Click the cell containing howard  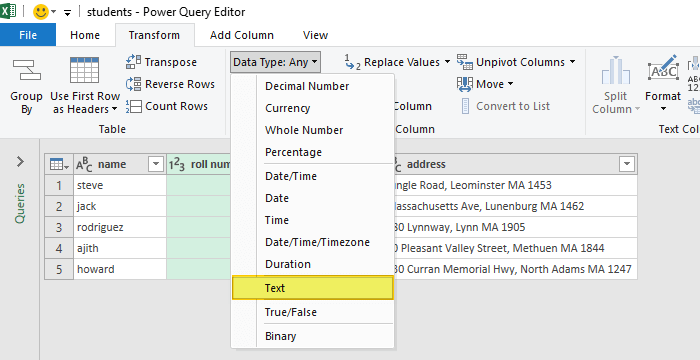pyautogui.click(x=120, y=269)
